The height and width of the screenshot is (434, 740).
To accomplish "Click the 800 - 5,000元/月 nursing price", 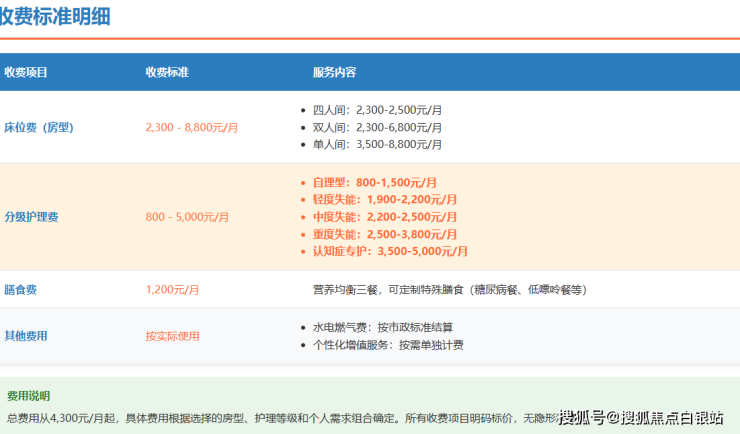I will 187,217.
